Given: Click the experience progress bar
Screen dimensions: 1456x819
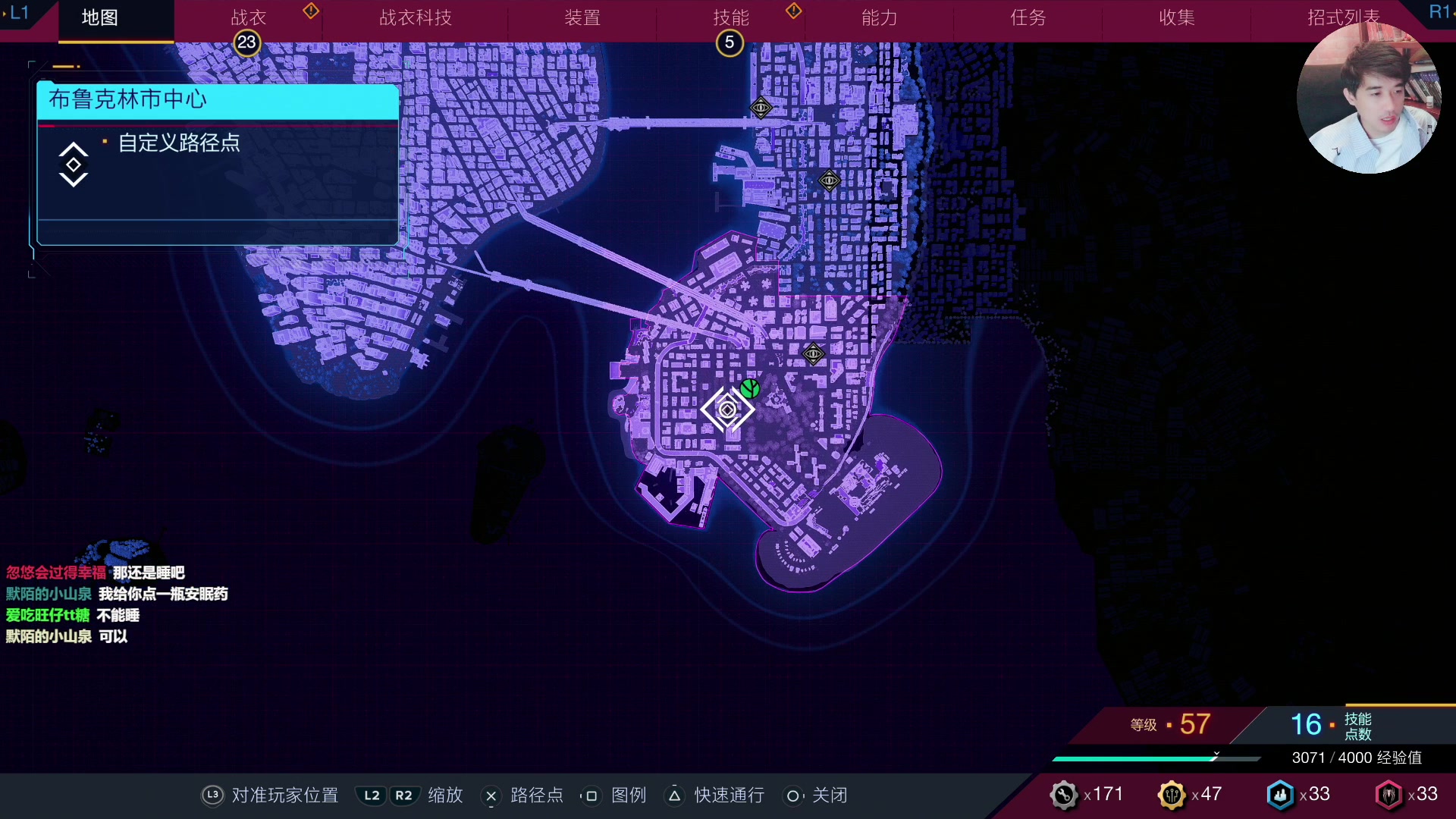Looking at the screenshot, I should coord(1156,758).
